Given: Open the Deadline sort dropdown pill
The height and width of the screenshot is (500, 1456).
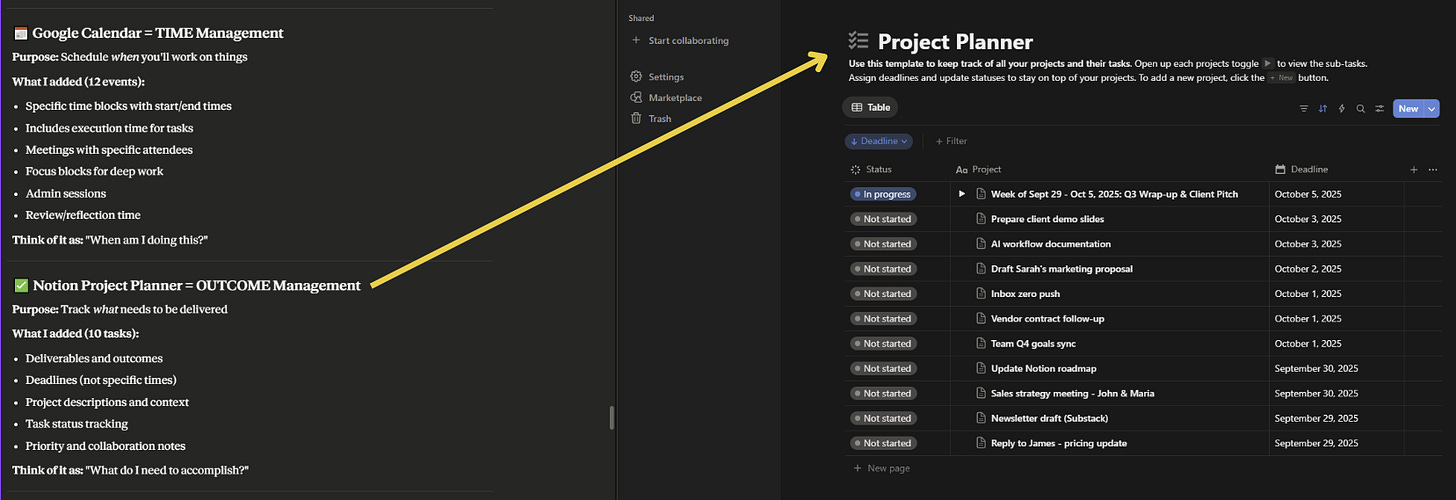Looking at the screenshot, I should pyautogui.click(x=879, y=141).
